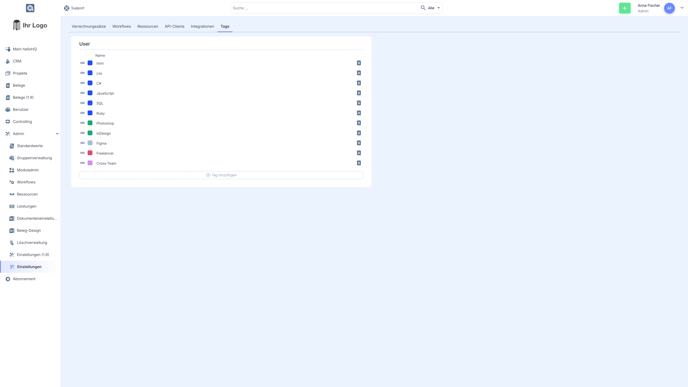Click the green plus quick-add button
The height and width of the screenshot is (387, 688).
tap(624, 8)
